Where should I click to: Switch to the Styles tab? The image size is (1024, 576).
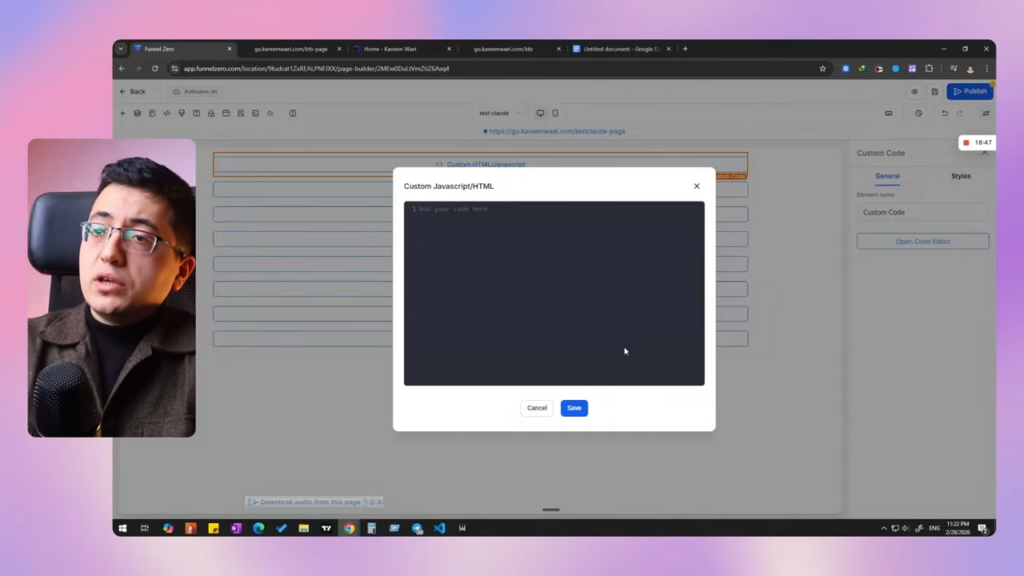[960, 176]
